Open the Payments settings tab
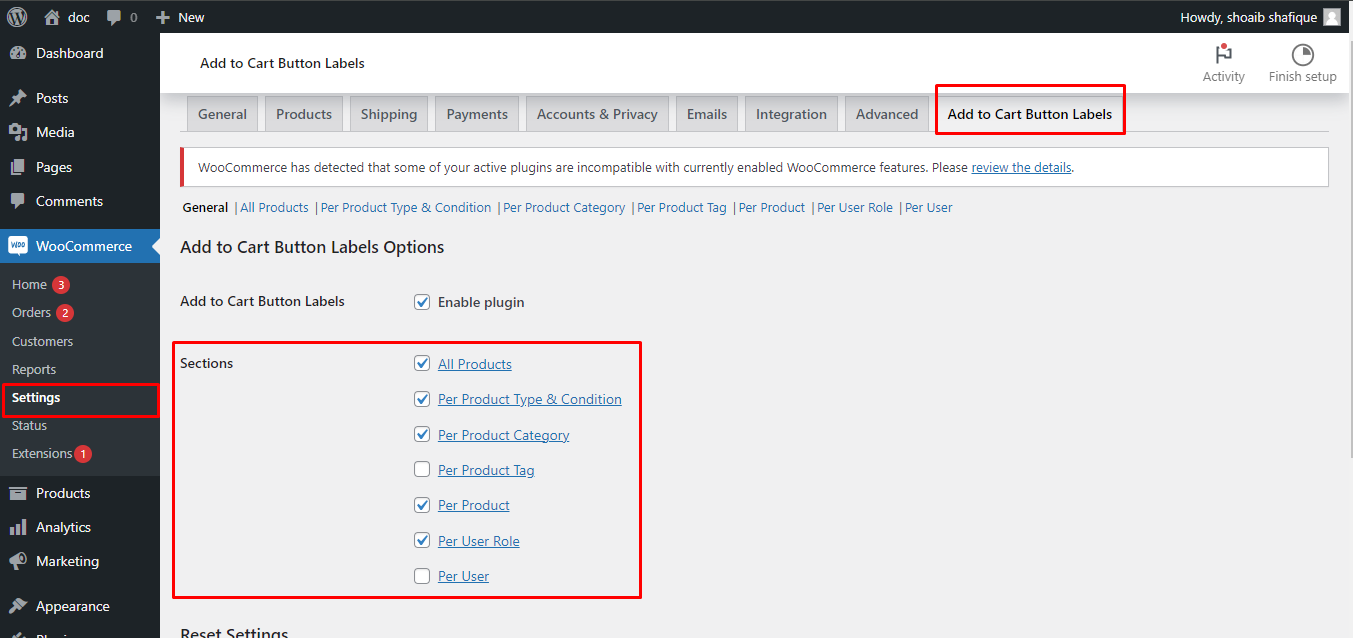 pyautogui.click(x=477, y=114)
